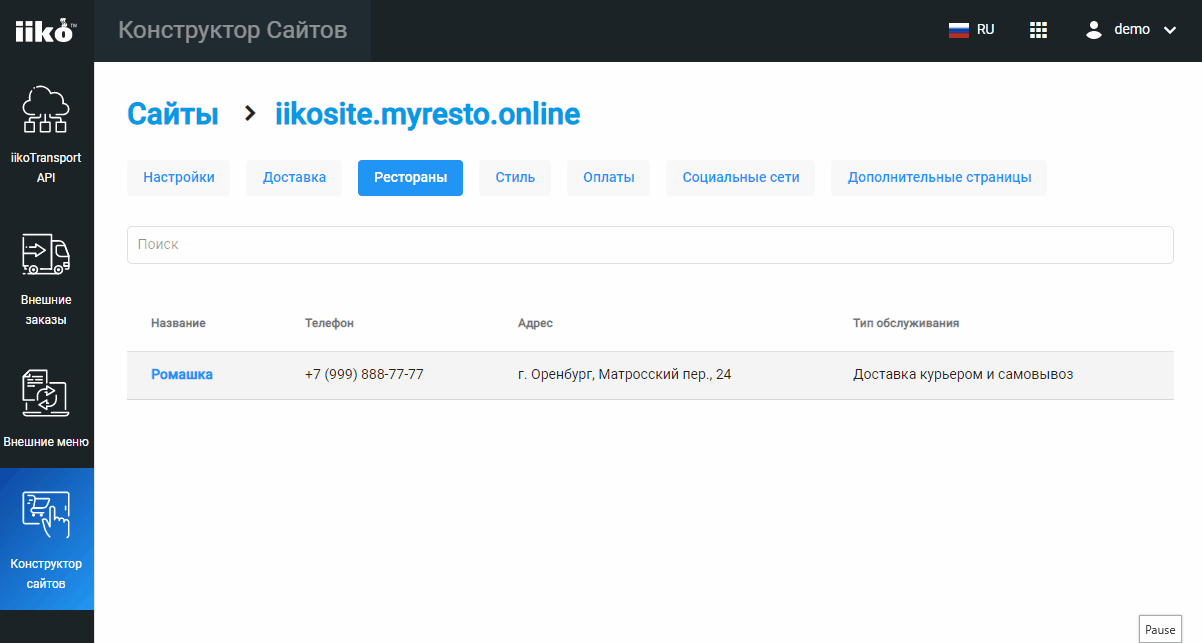
Task: Click the iiko logo in the header
Action: 45,31
